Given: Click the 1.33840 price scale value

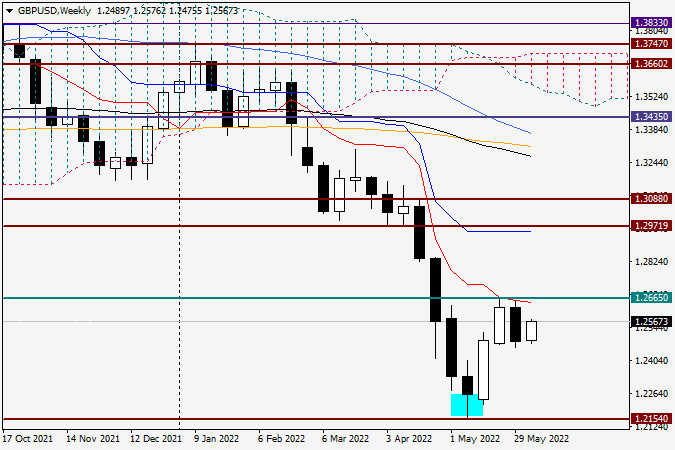Looking at the screenshot, I should point(652,129).
